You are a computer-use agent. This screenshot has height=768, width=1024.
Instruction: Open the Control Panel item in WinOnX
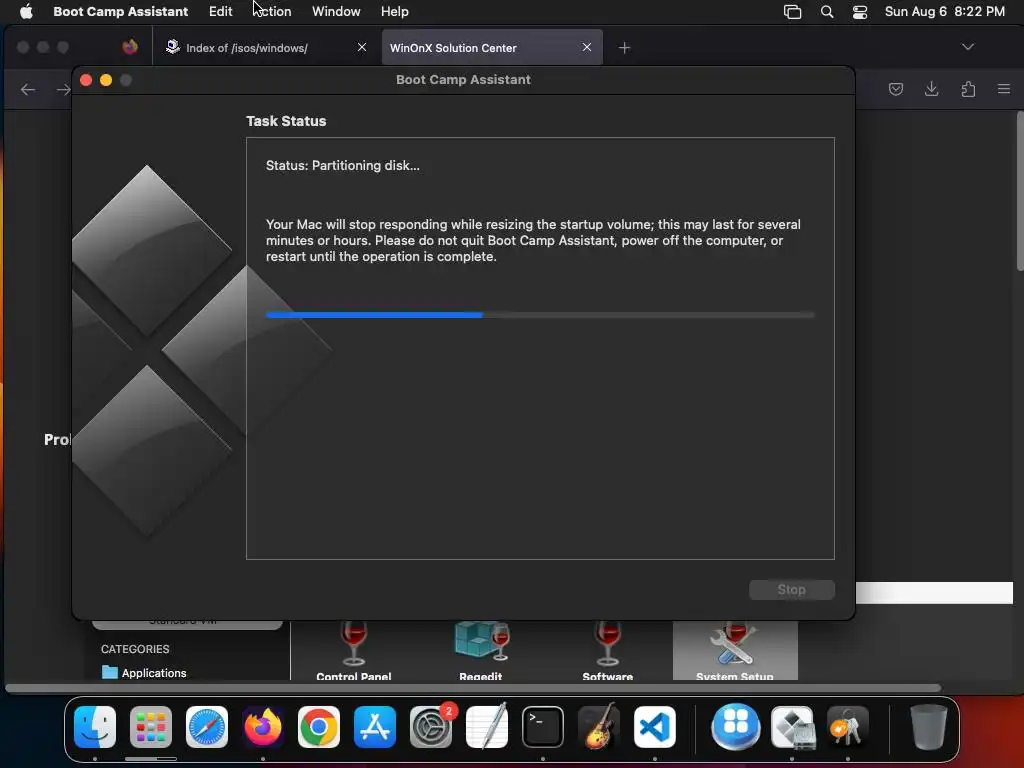click(353, 650)
